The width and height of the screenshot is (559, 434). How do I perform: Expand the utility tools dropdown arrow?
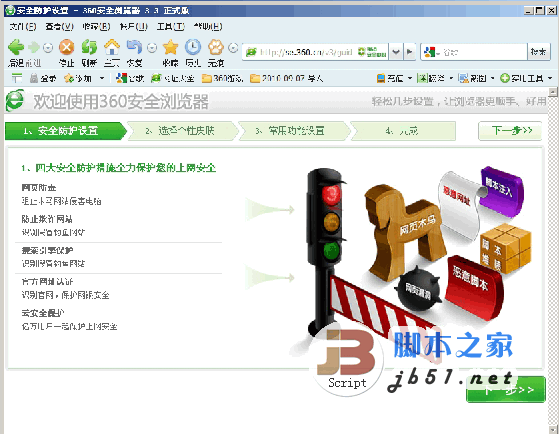click(549, 78)
